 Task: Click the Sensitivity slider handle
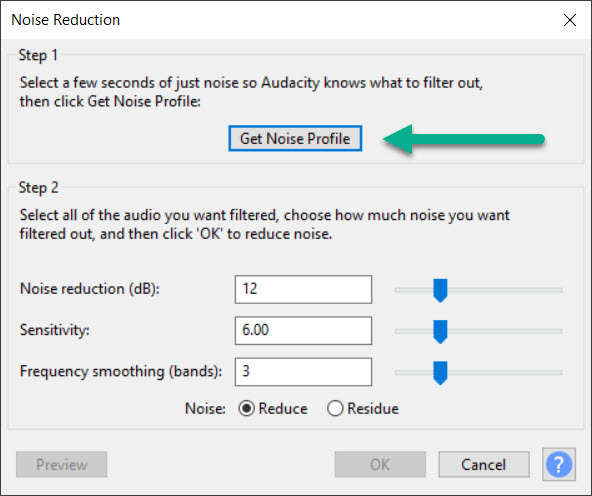coord(440,331)
